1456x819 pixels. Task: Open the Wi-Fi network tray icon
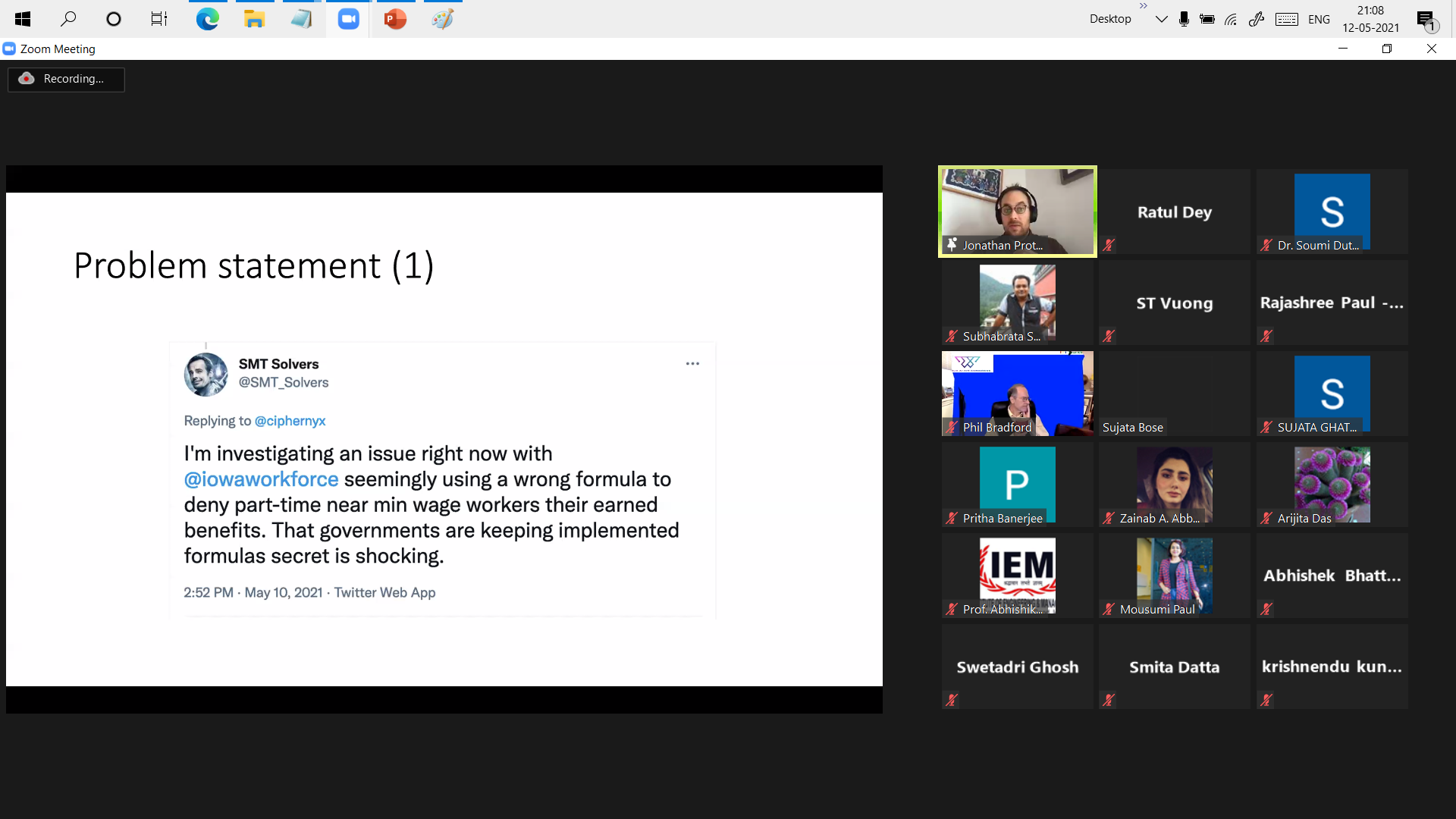pos(1231,19)
